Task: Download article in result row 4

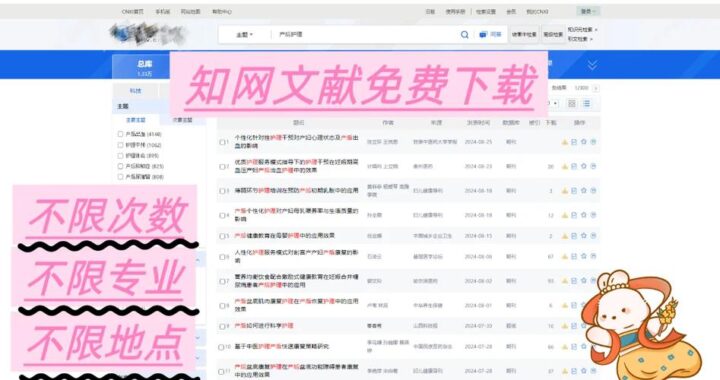Action: (x=565, y=215)
